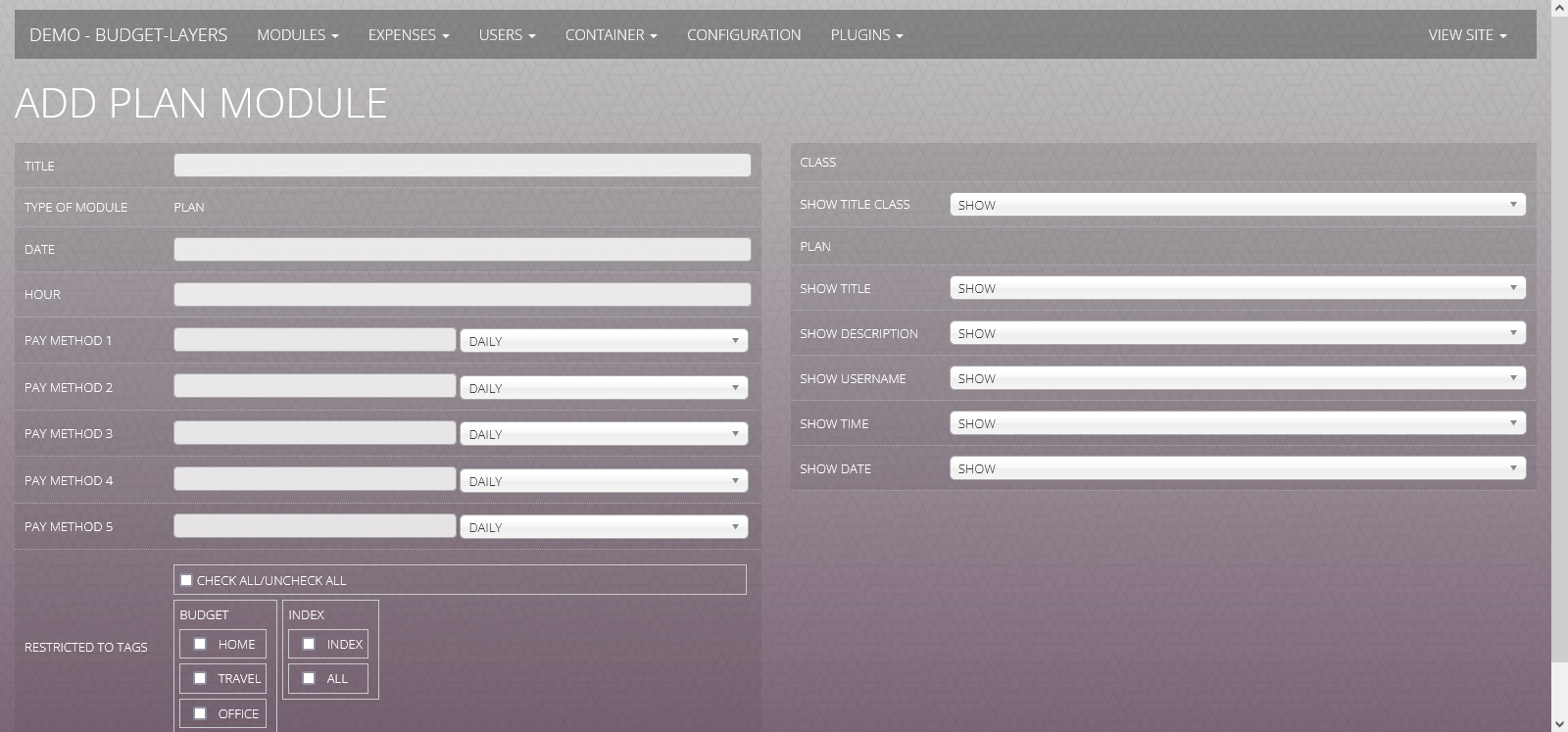This screenshot has height=732, width=1568.
Task: Check the OFFICE tag checkbox
Action: (200, 713)
